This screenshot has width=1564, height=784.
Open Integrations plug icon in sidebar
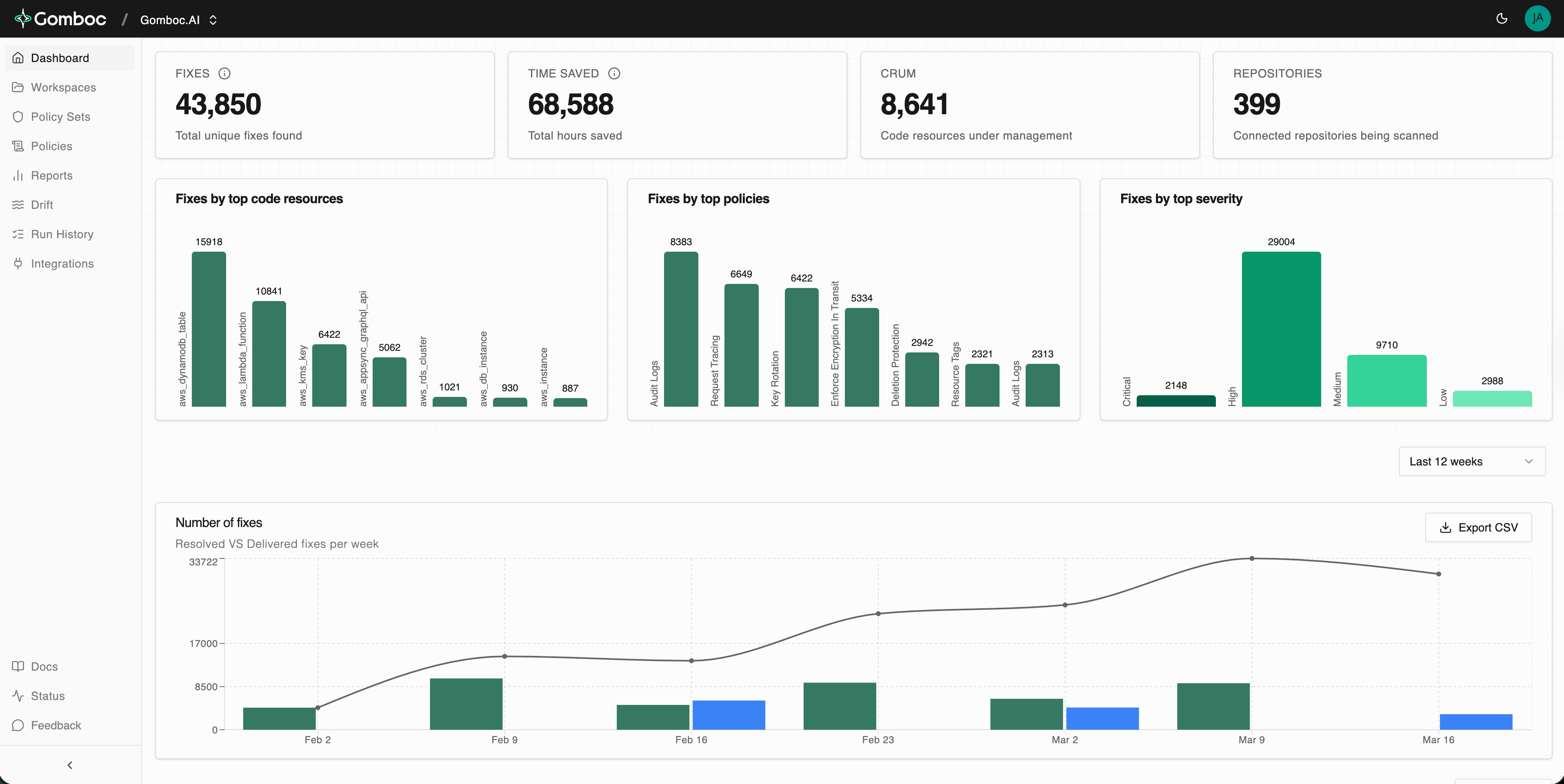(x=18, y=264)
